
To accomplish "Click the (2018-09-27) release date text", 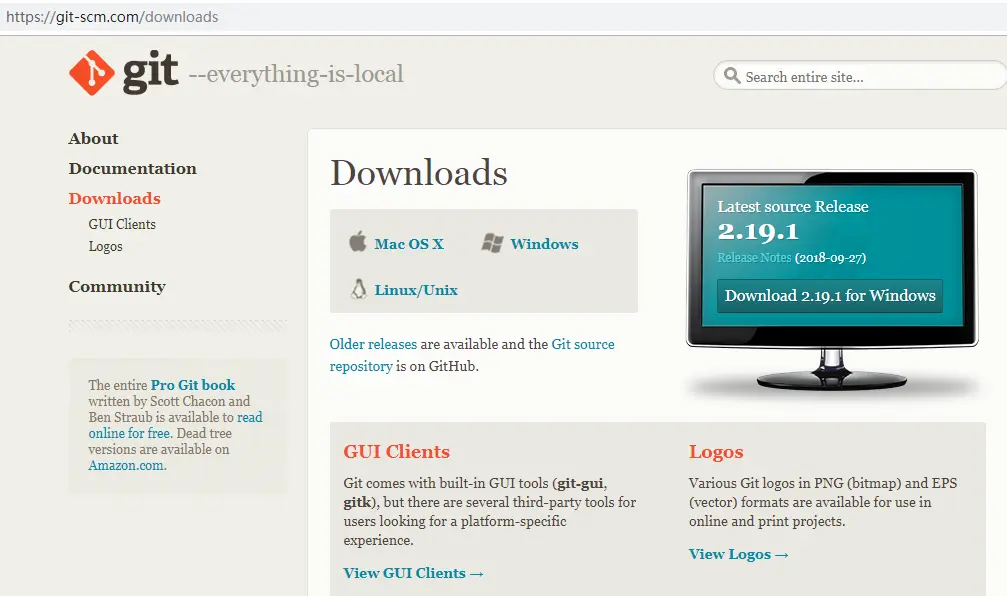I will pyautogui.click(x=830, y=258).
